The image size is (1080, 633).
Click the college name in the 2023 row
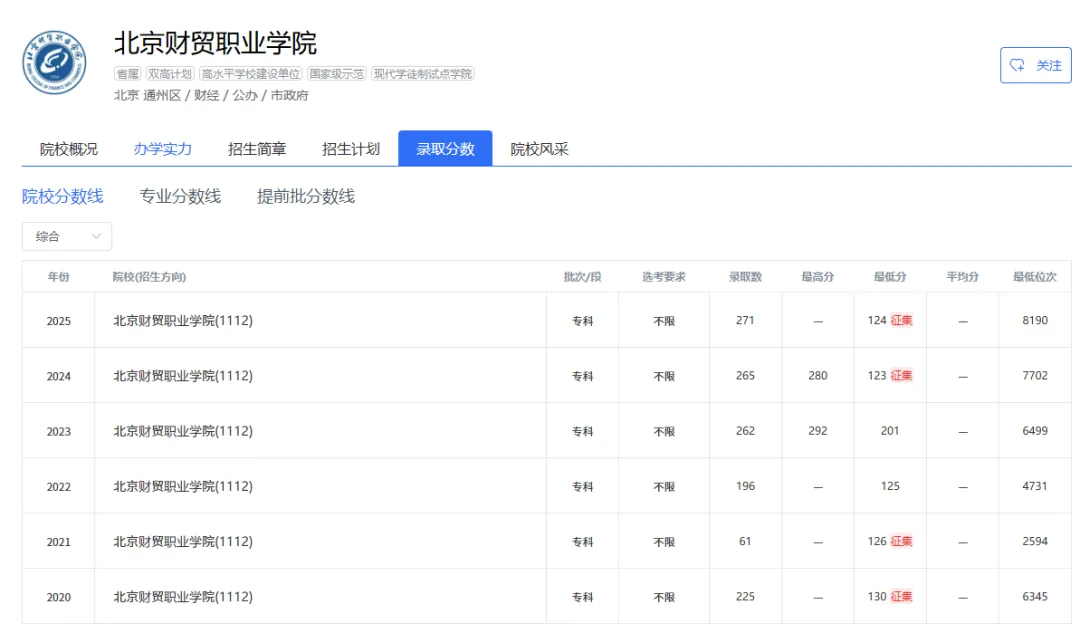183,430
